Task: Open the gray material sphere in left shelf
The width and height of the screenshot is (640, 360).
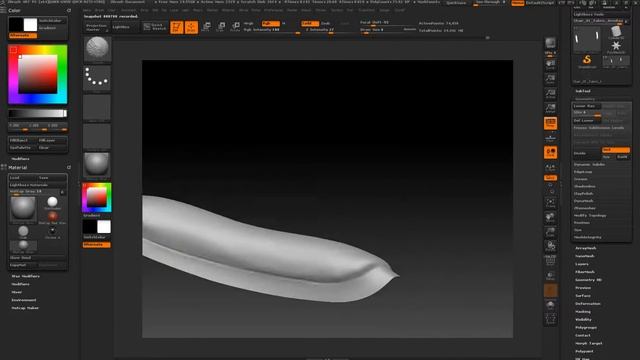Action: 97,164
